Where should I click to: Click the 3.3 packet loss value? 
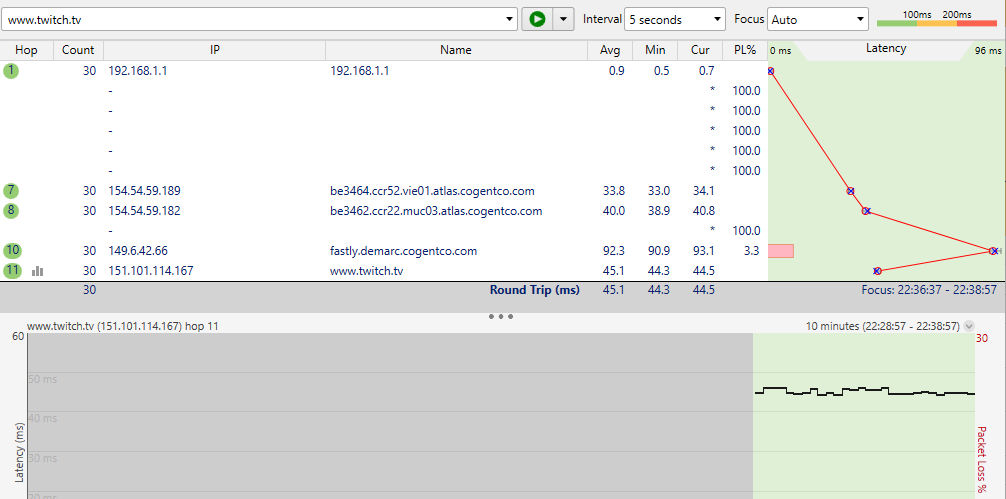tap(752, 251)
